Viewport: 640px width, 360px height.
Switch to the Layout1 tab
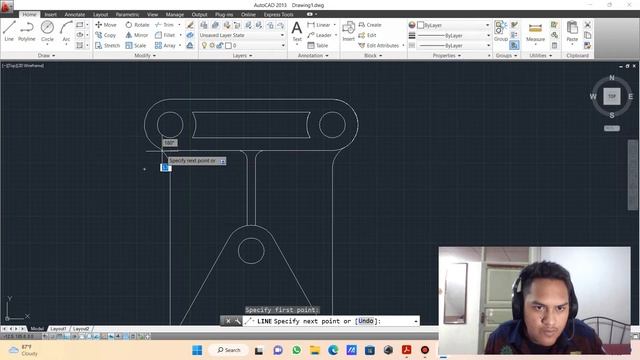[58, 329]
